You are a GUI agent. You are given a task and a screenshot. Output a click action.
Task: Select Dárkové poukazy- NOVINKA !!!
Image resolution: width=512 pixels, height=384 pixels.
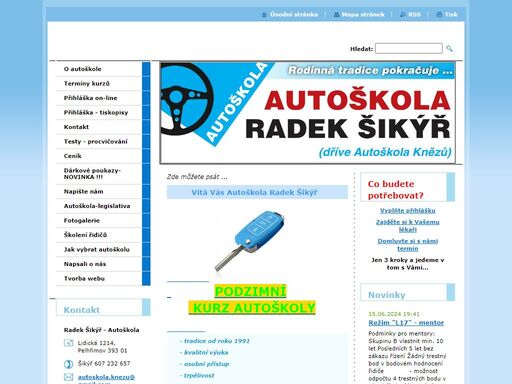pos(99,174)
